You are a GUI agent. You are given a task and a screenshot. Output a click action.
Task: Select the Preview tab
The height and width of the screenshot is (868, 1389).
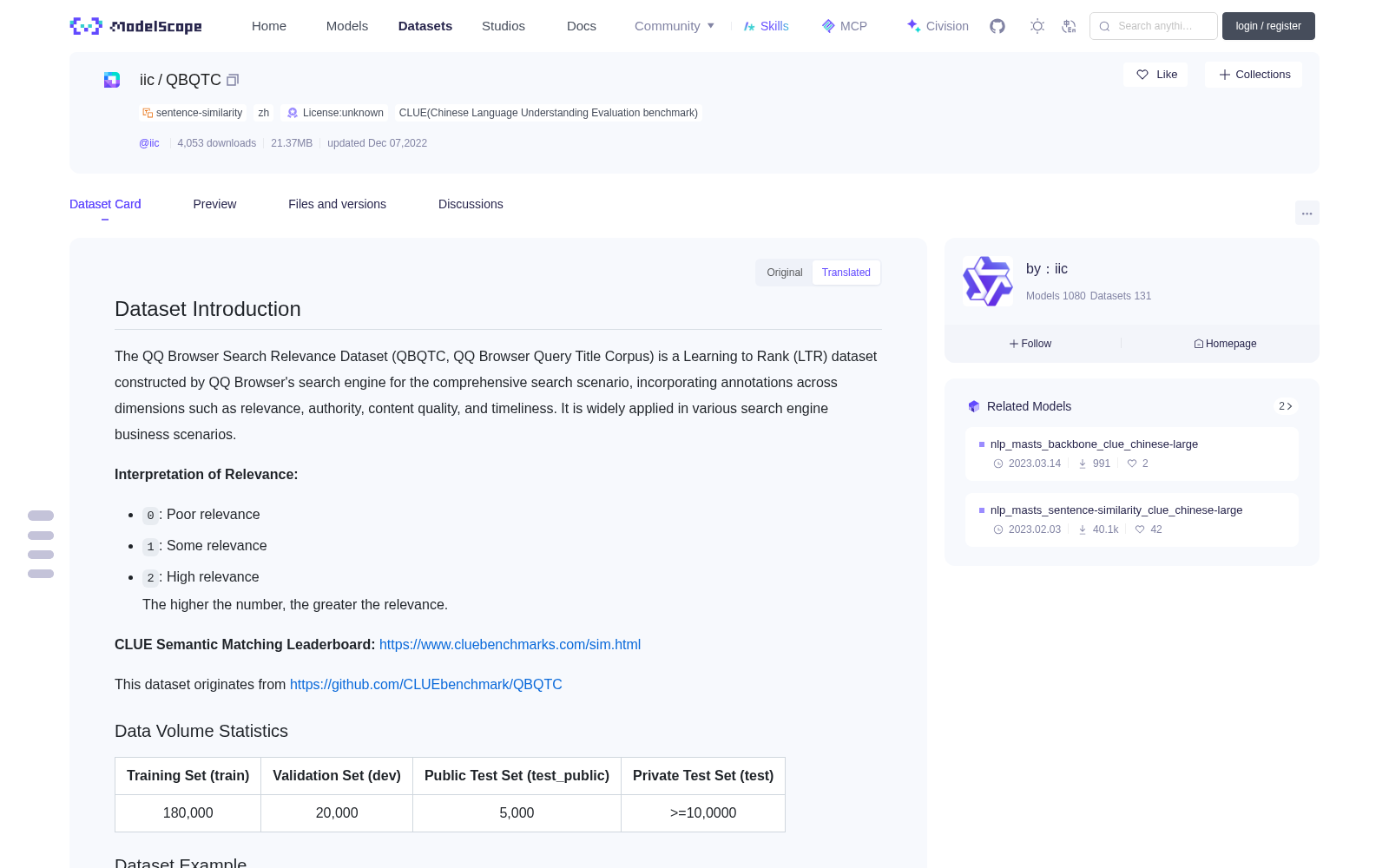coord(214,204)
